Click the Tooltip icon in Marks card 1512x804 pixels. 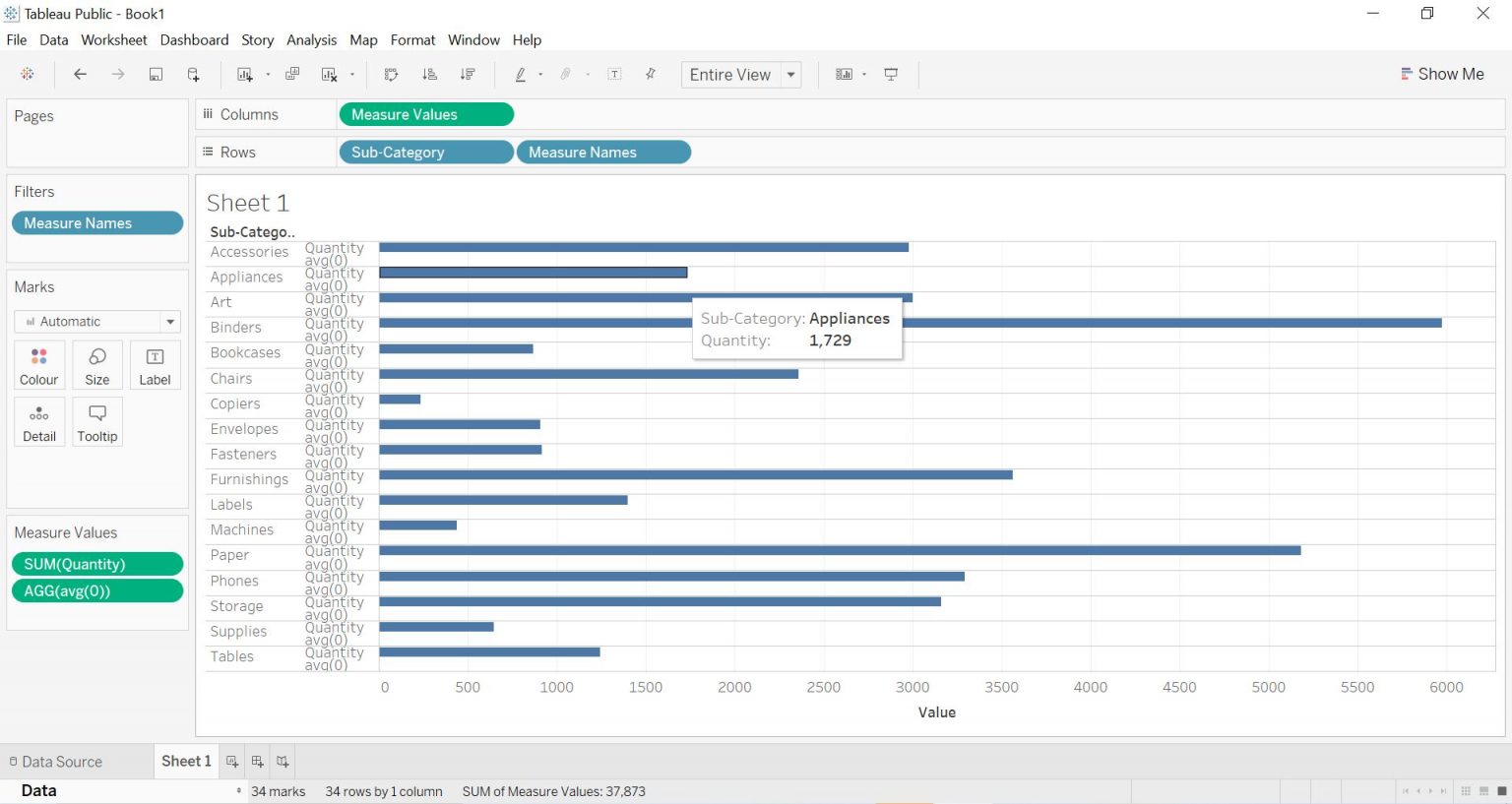coord(96,421)
